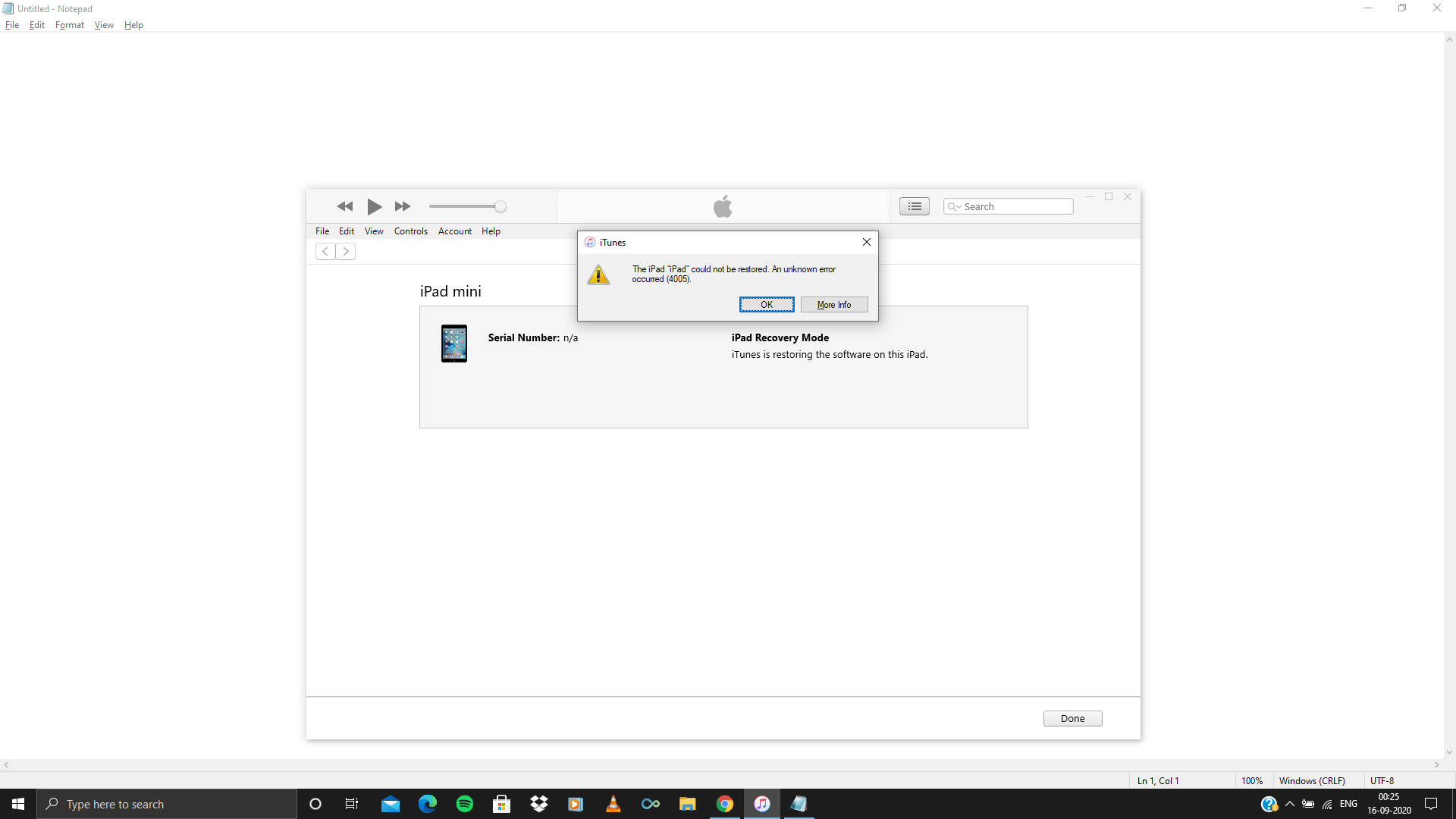Click inside the iTunes search field
Screen dimensions: 1456x819
point(1016,206)
